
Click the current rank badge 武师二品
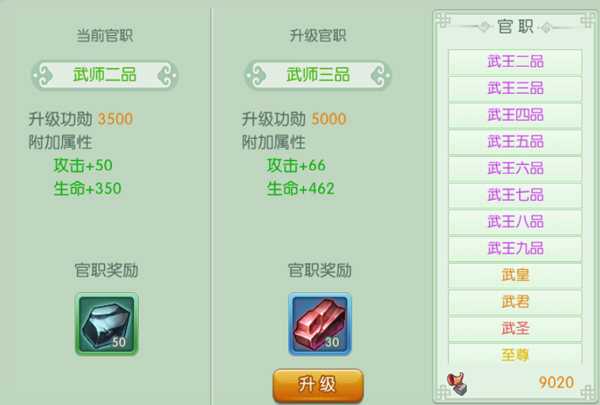[104, 75]
